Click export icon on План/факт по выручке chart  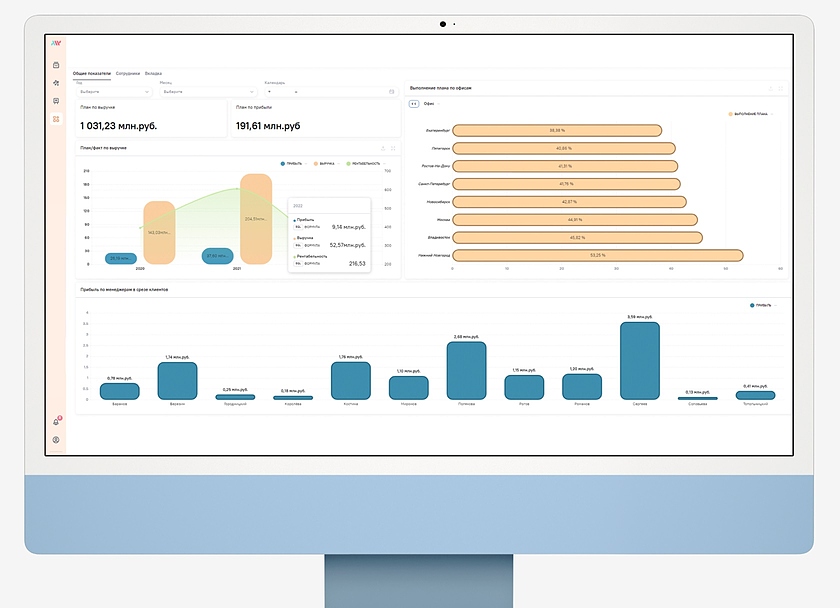tap(383, 148)
